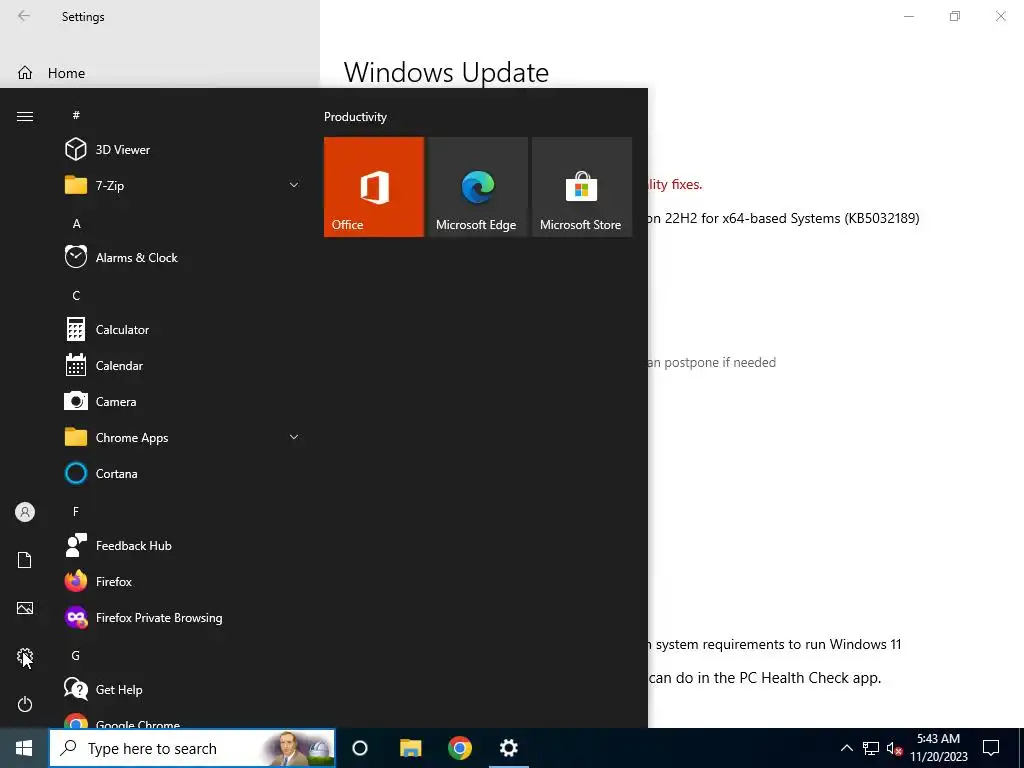Screen dimensions: 1024x768
Task: Open the Microsoft Edge tile
Action: click(477, 187)
